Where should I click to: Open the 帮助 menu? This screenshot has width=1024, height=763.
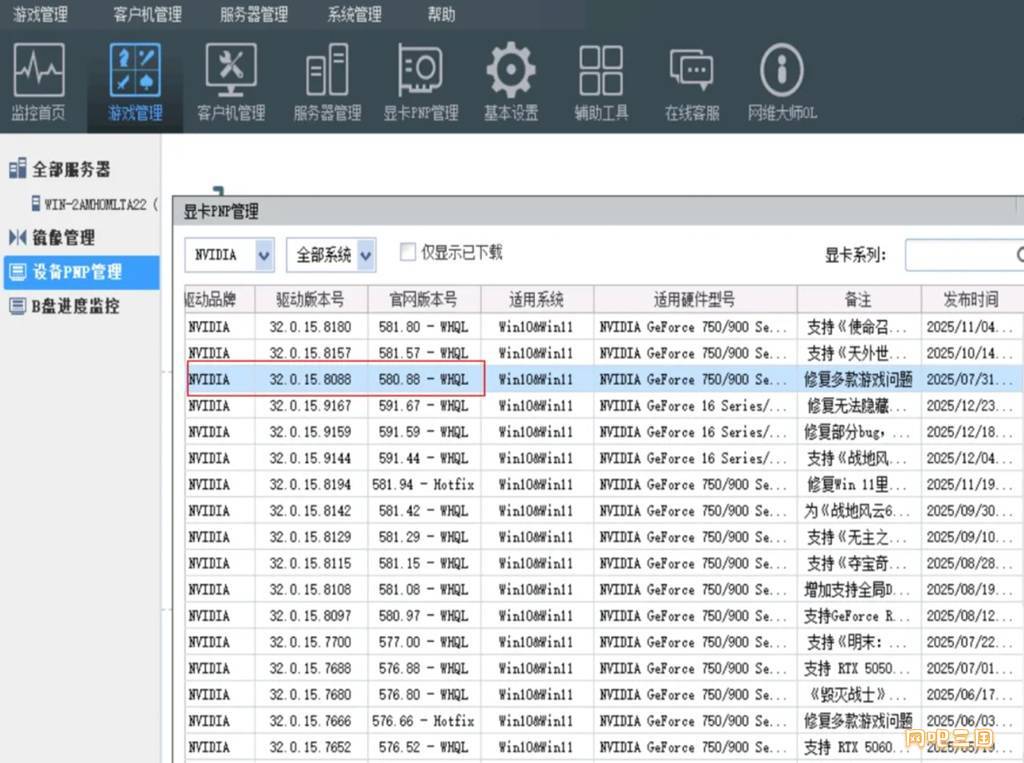click(441, 15)
